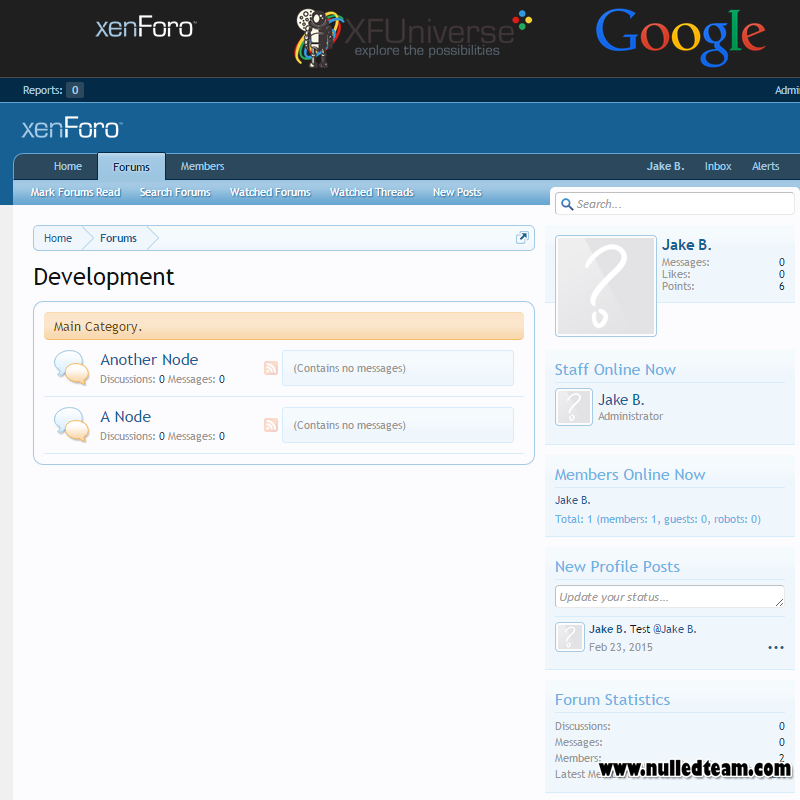Click the xenForo logo in the top black banner
The image size is (800, 800).
pos(146,28)
